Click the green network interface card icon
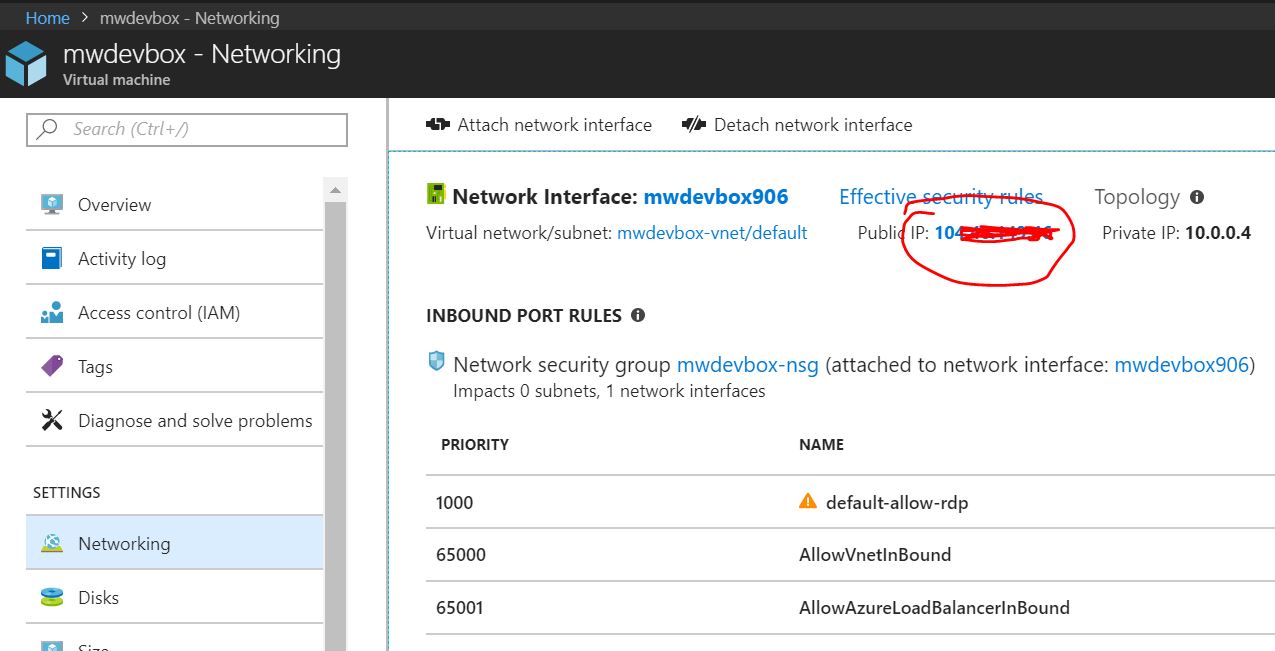The height and width of the screenshot is (651, 1275). 435,194
